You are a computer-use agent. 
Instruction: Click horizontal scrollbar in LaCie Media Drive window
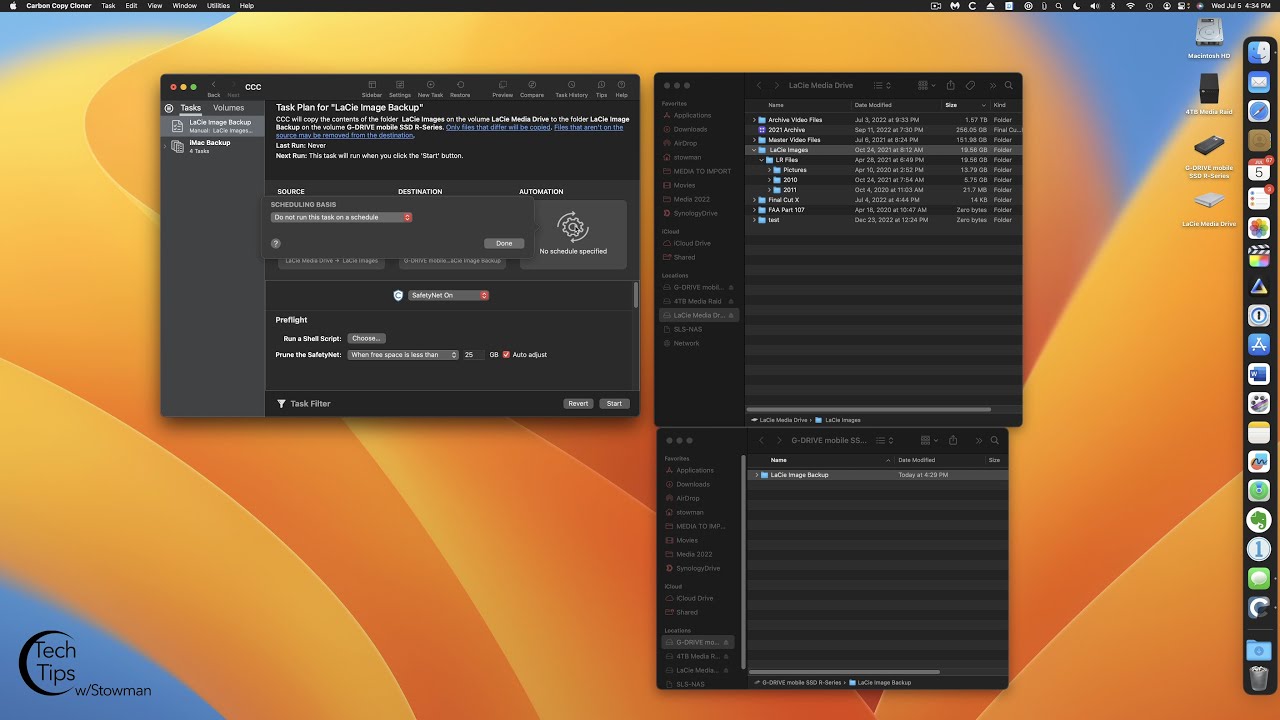868,409
